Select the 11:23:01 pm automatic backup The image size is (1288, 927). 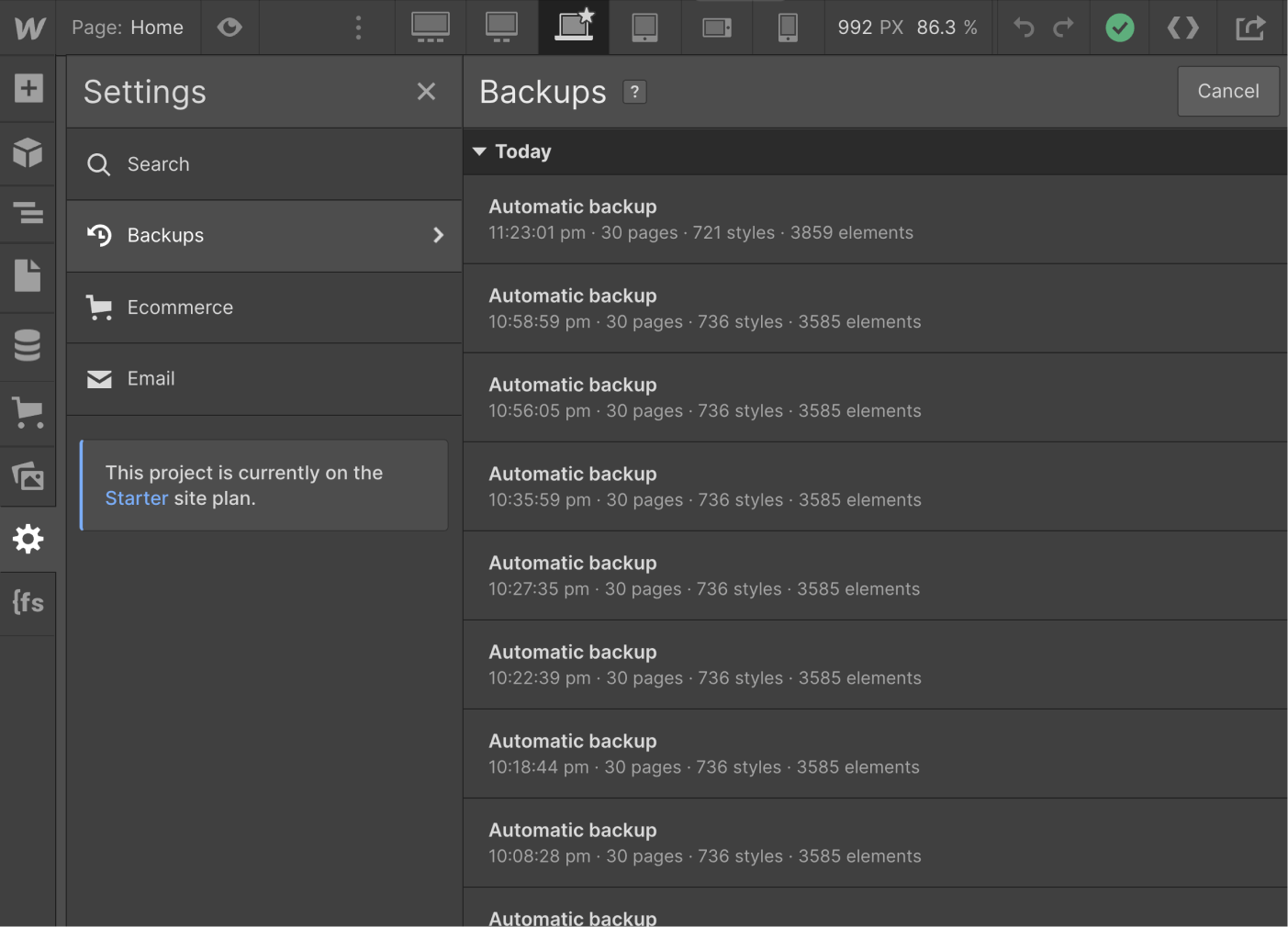click(x=876, y=219)
